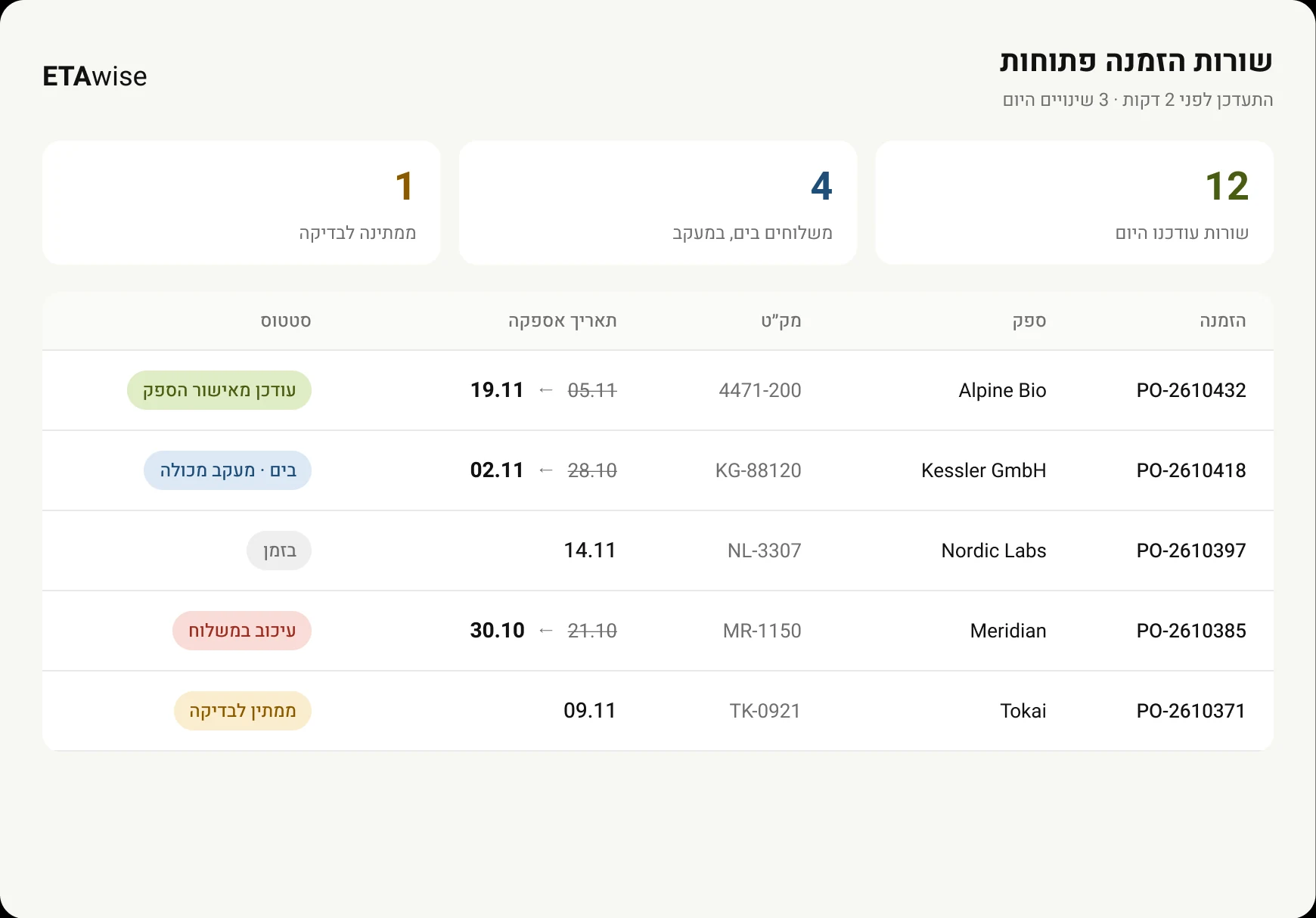Open the 4 sea shipments tracked card

click(x=658, y=203)
